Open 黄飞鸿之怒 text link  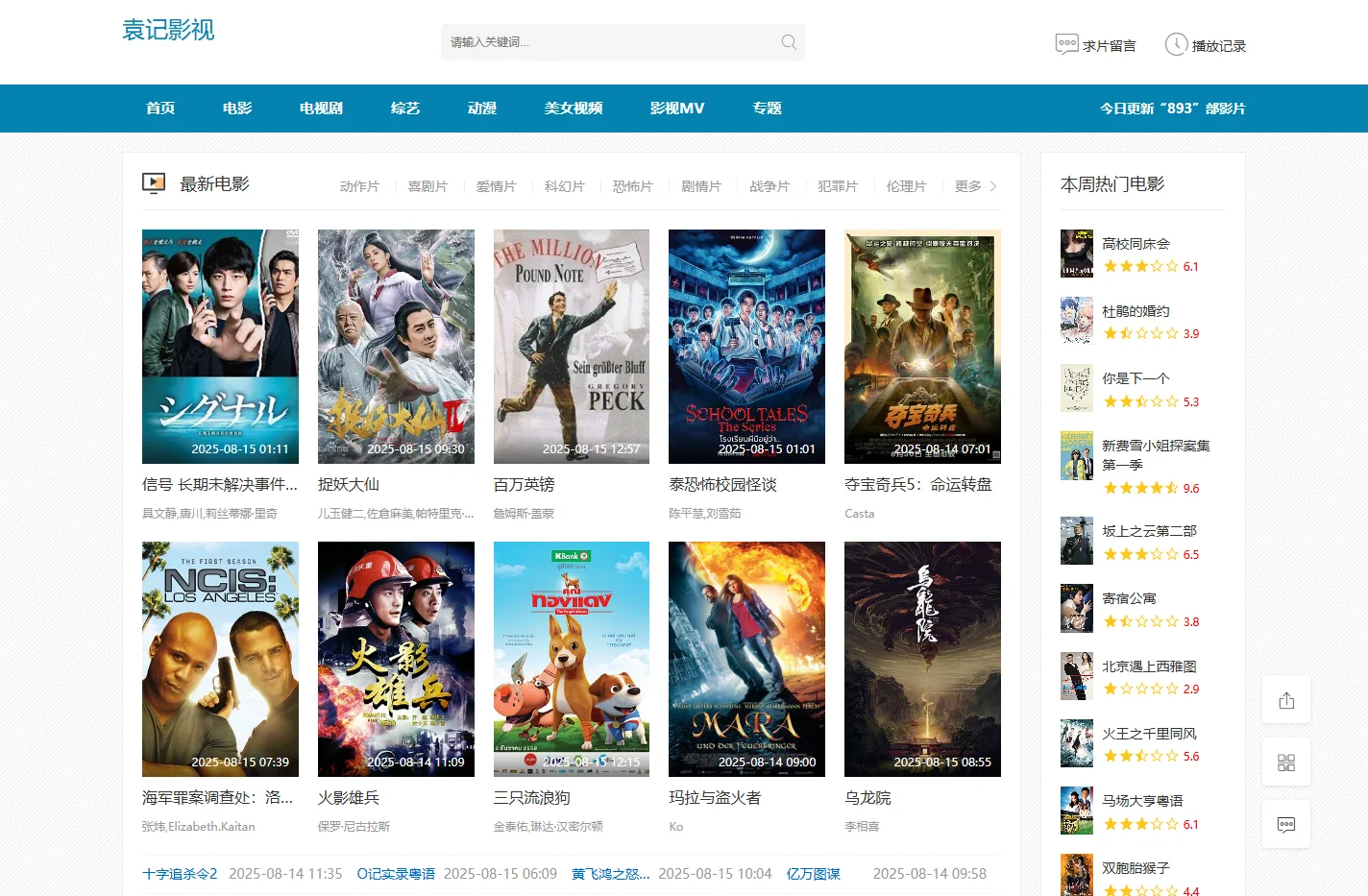coord(611,874)
